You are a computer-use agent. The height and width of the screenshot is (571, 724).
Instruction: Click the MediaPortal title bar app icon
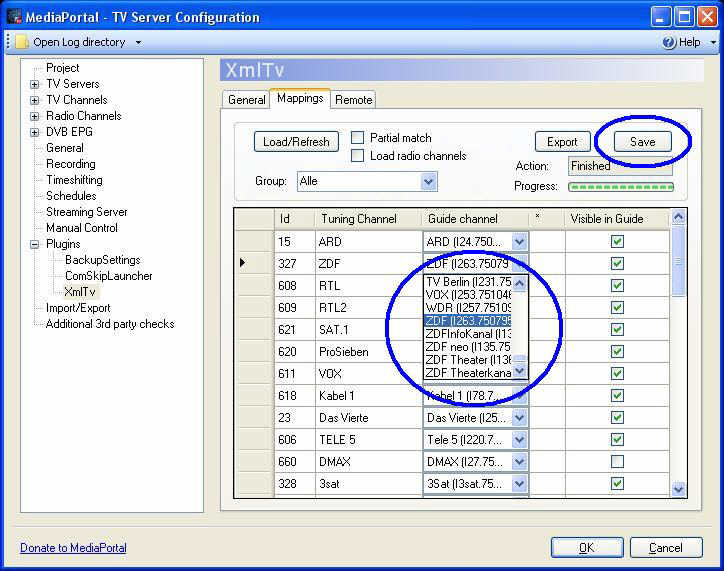coord(15,16)
